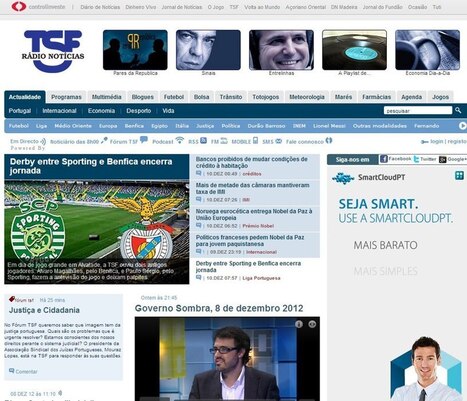467x401 pixels.
Task: Click the second icon on video corner
Action: [312, 324]
